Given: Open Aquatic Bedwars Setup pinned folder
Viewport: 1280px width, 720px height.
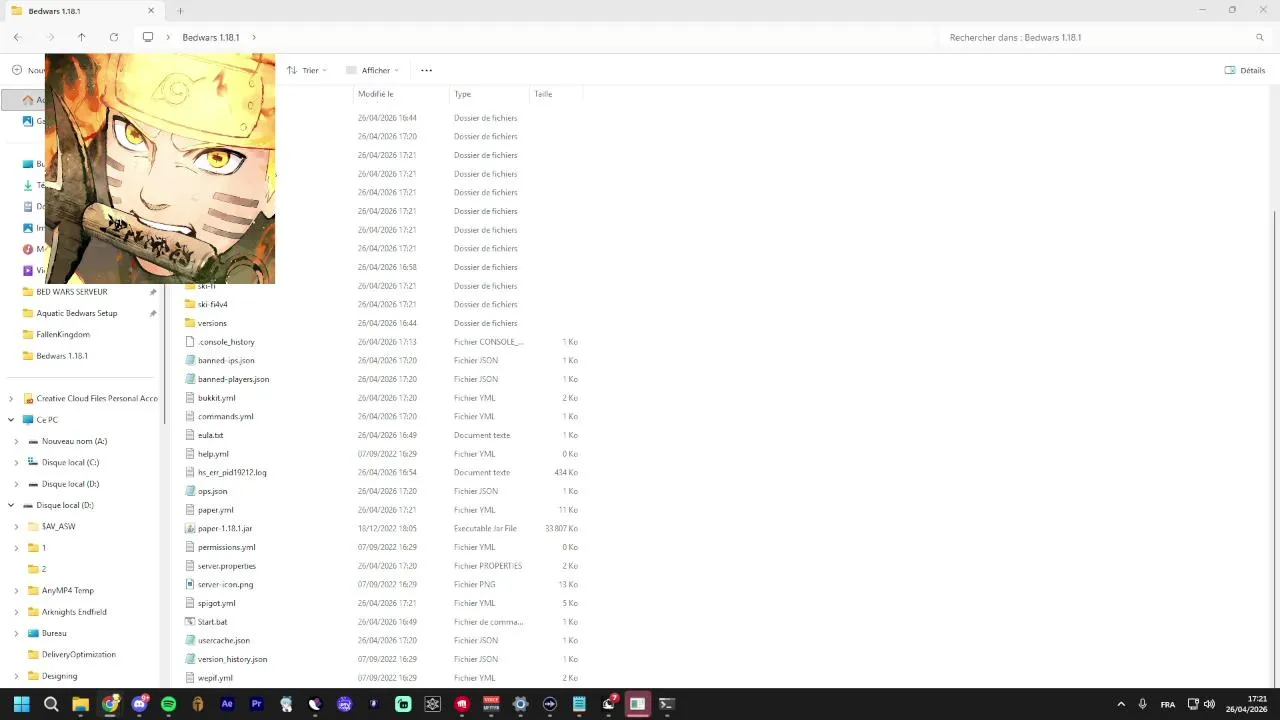Looking at the screenshot, I should 77,313.
